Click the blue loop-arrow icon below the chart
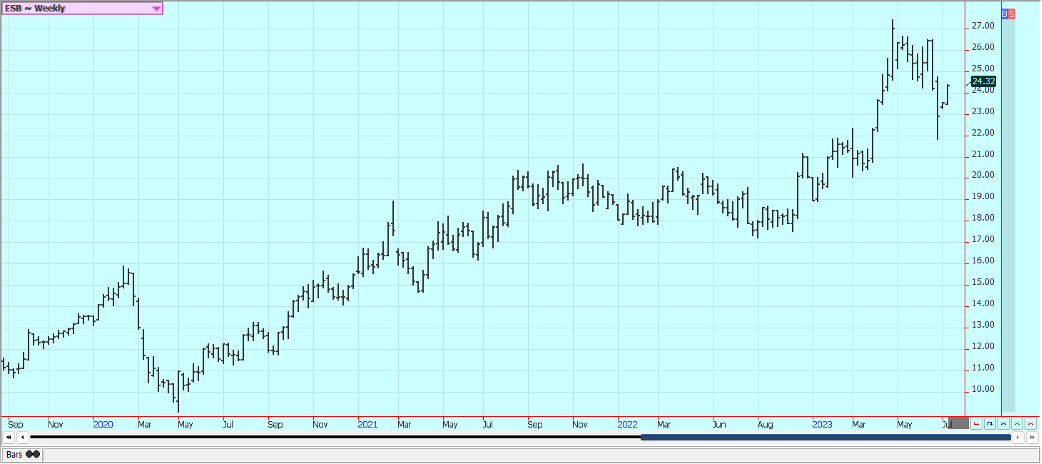Viewport: 1042px width, 464px height. click(990, 424)
